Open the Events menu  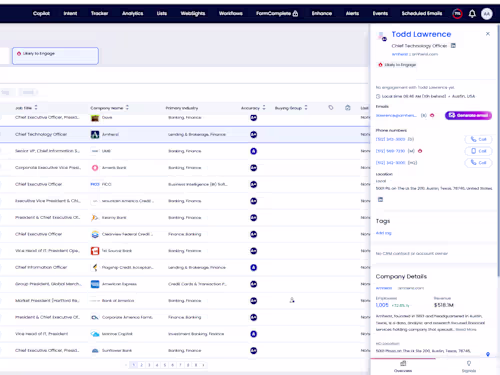(x=380, y=13)
